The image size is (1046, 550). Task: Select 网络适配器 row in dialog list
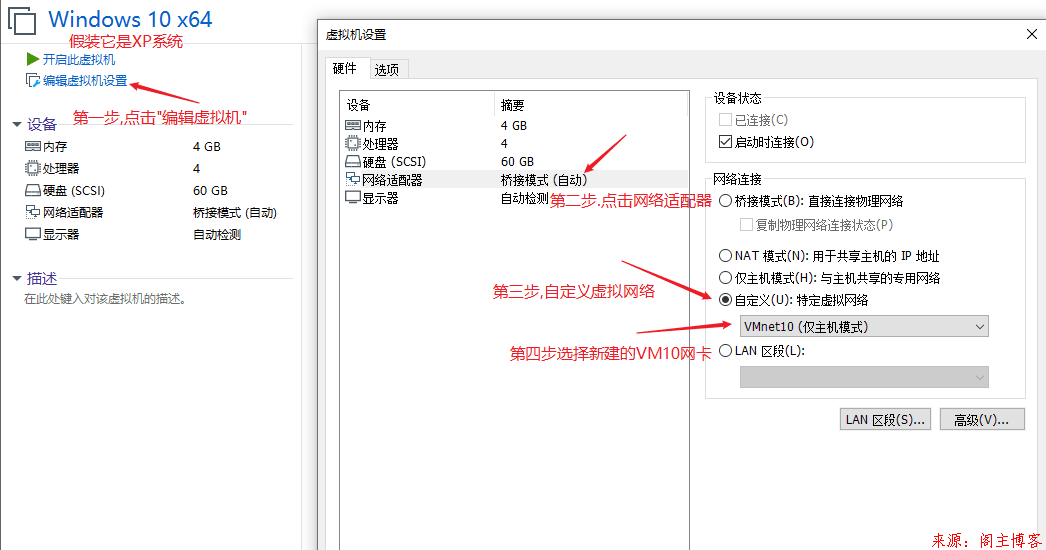[514, 180]
